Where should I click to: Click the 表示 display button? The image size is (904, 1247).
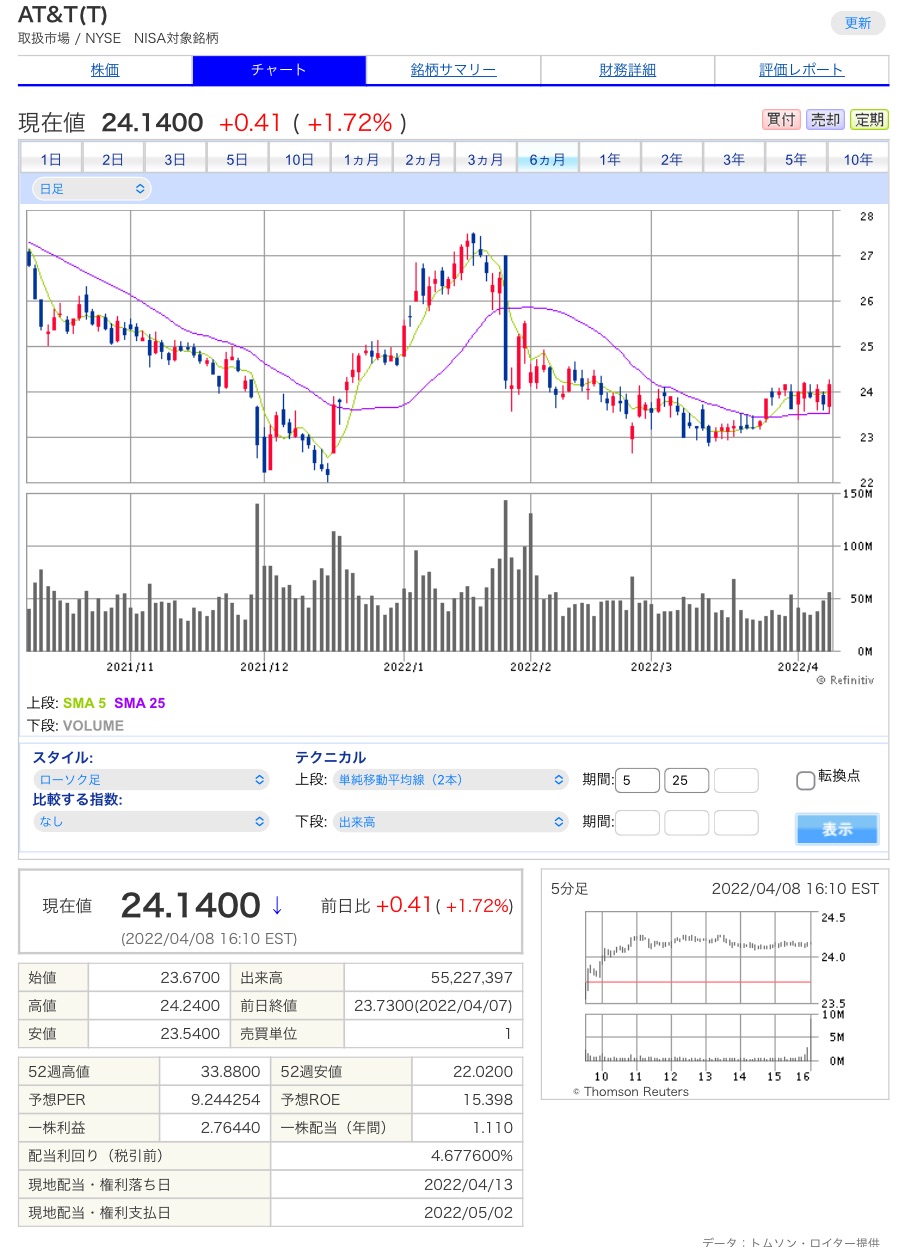click(837, 829)
